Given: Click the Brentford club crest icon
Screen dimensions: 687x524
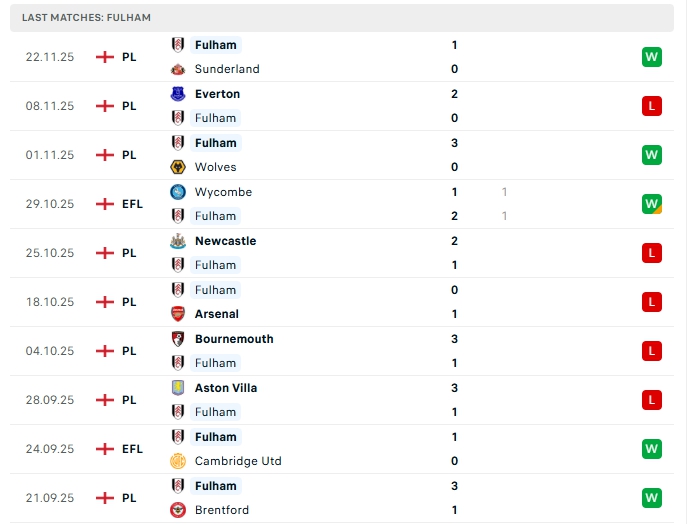Looking at the screenshot, I should click(x=178, y=510).
